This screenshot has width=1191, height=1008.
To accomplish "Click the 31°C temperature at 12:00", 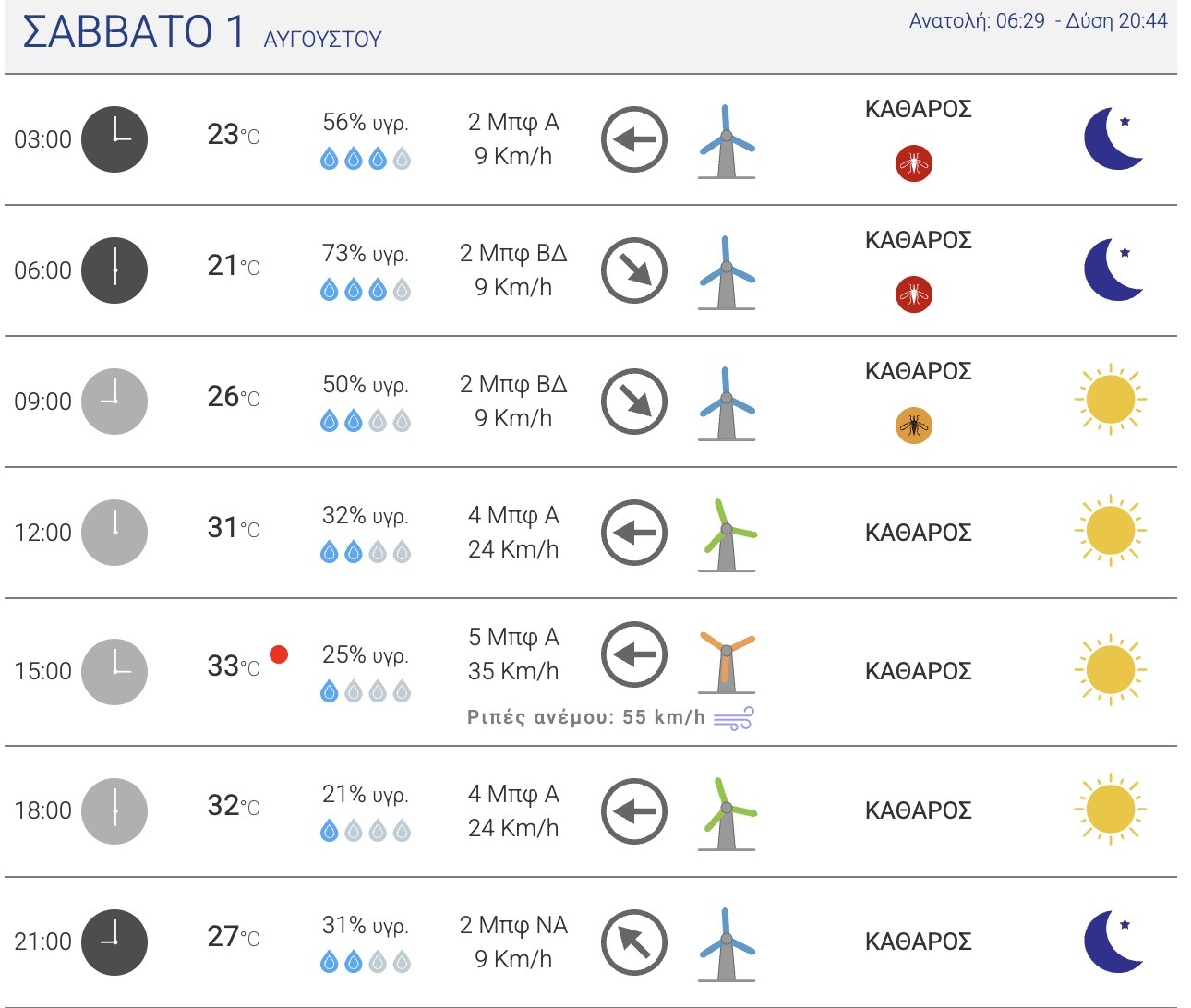I will click(x=233, y=528).
